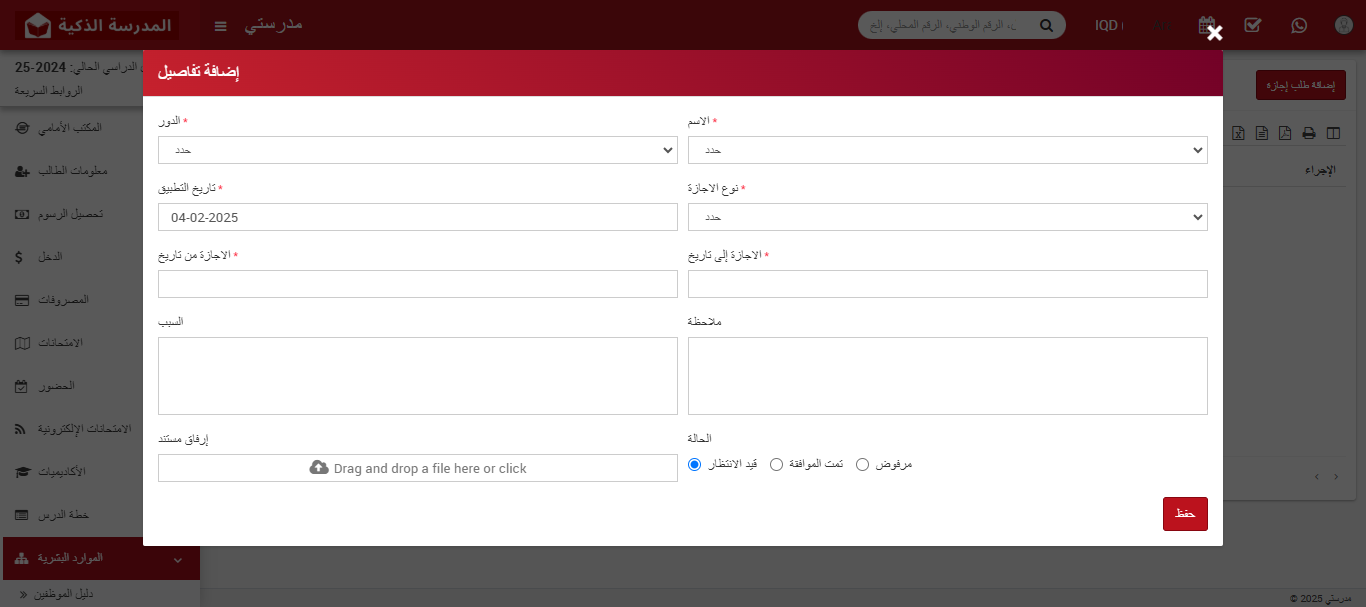The height and width of the screenshot is (607, 1366).
Task: Click the حفظ save button
Action: (x=1185, y=514)
